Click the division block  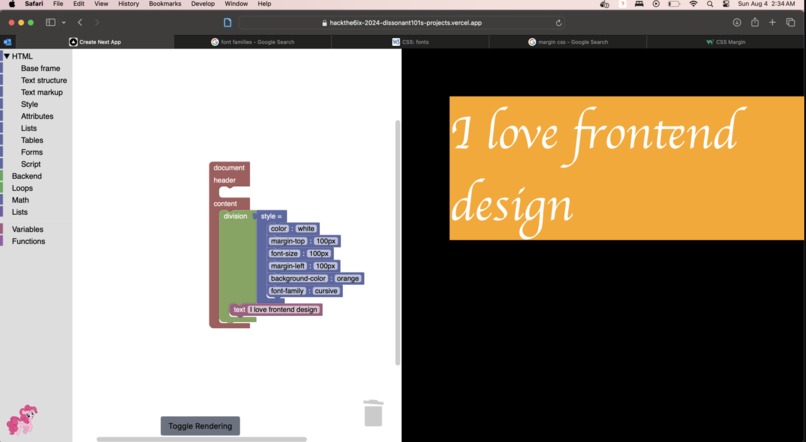(235, 216)
